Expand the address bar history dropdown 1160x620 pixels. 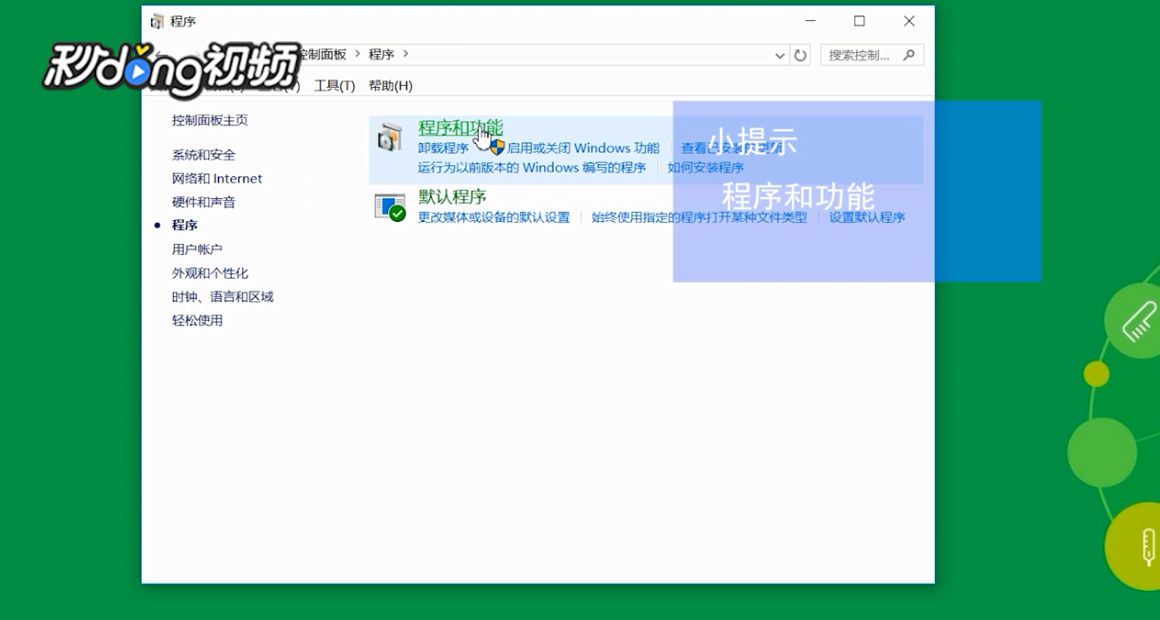779,55
